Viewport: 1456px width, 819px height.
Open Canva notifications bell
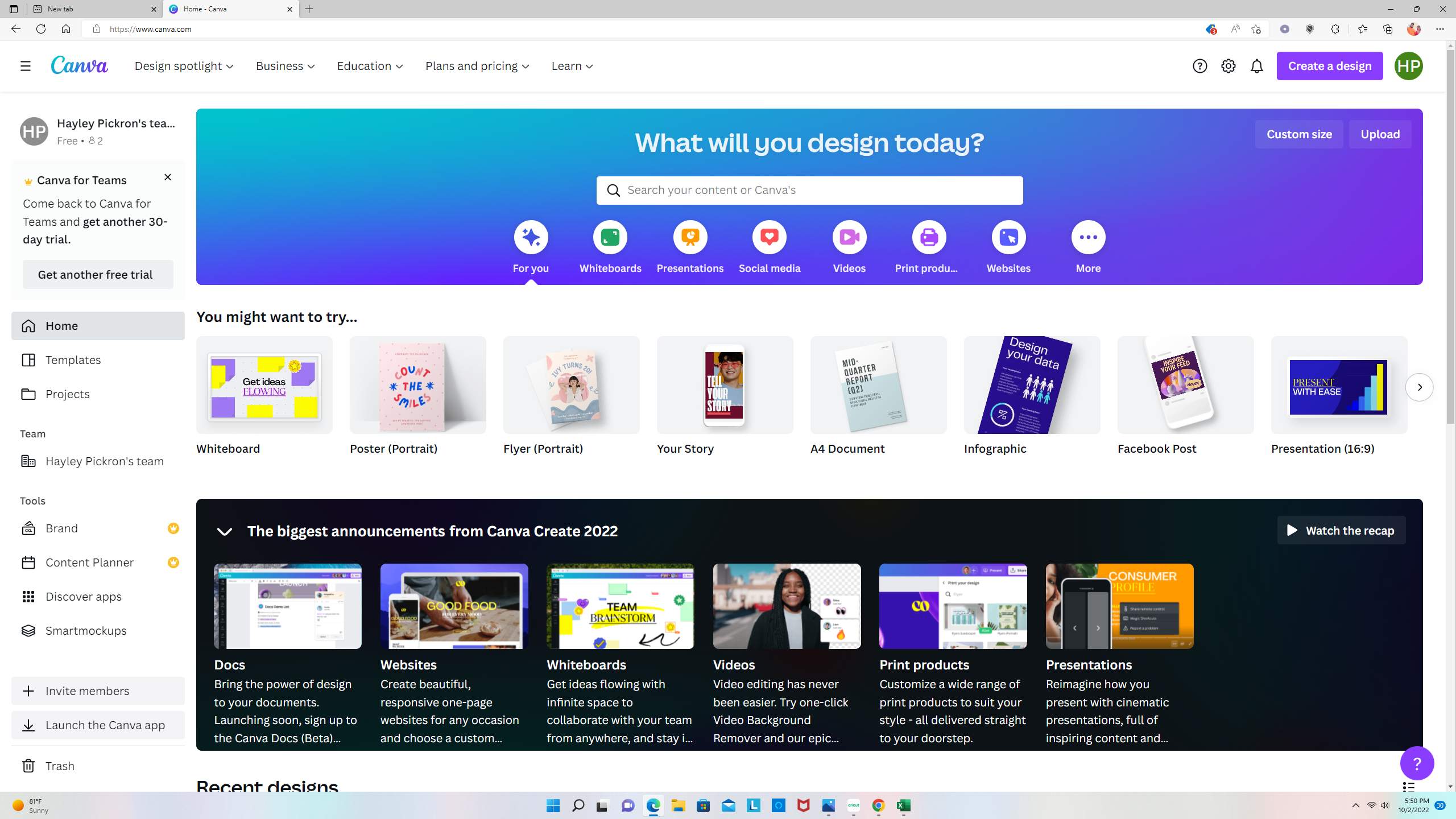[x=1257, y=65]
